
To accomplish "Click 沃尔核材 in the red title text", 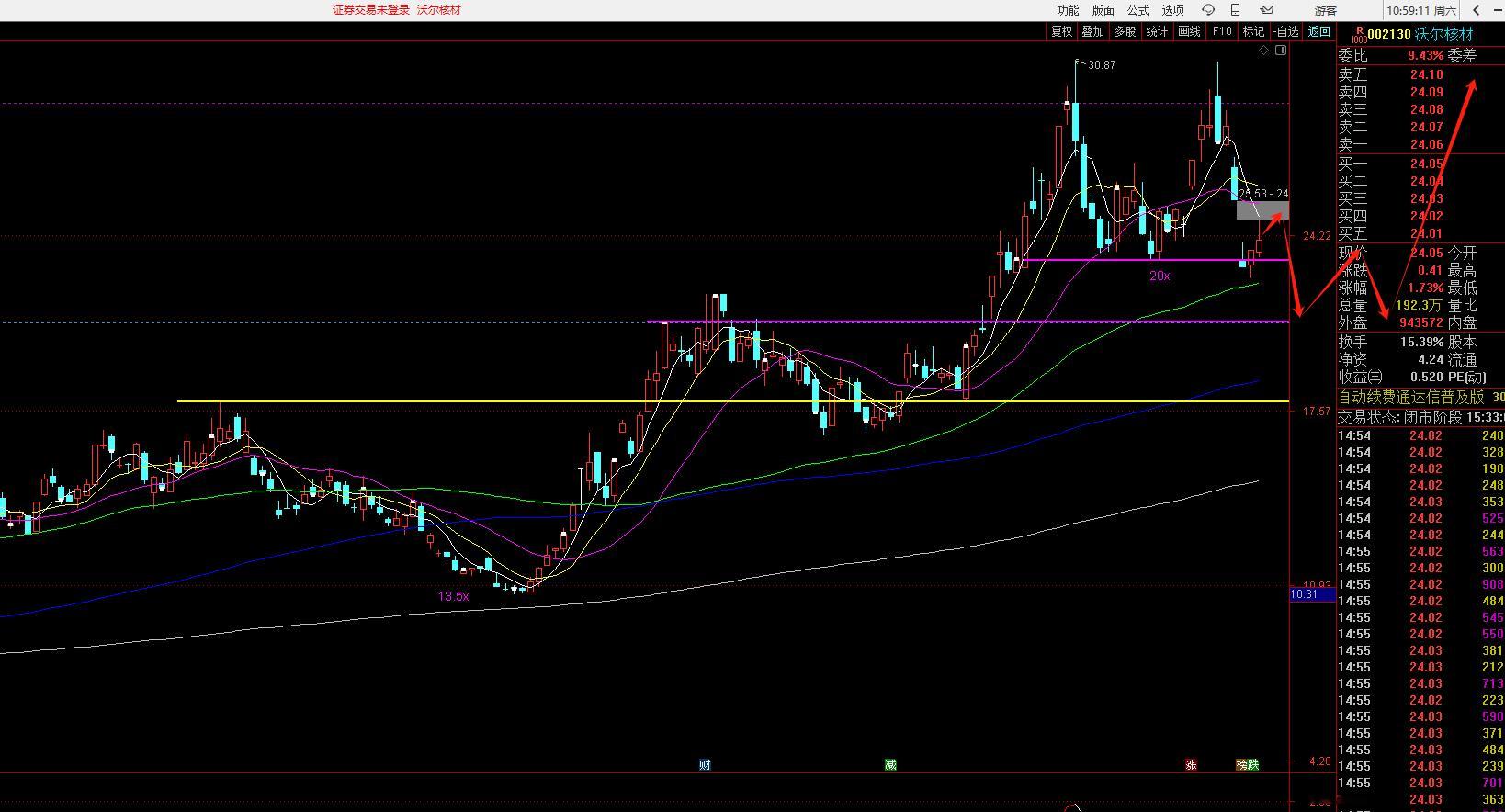I will click(439, 10).
